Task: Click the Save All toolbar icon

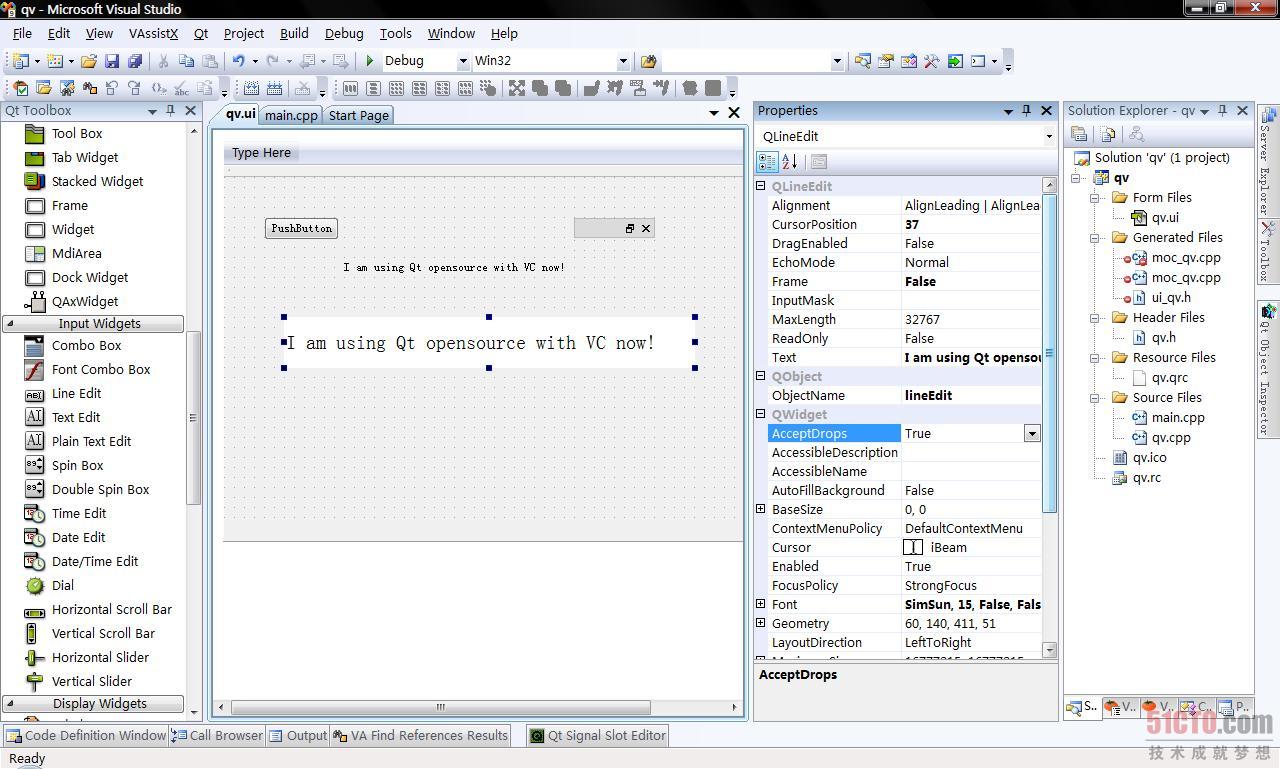Action: 135,61
